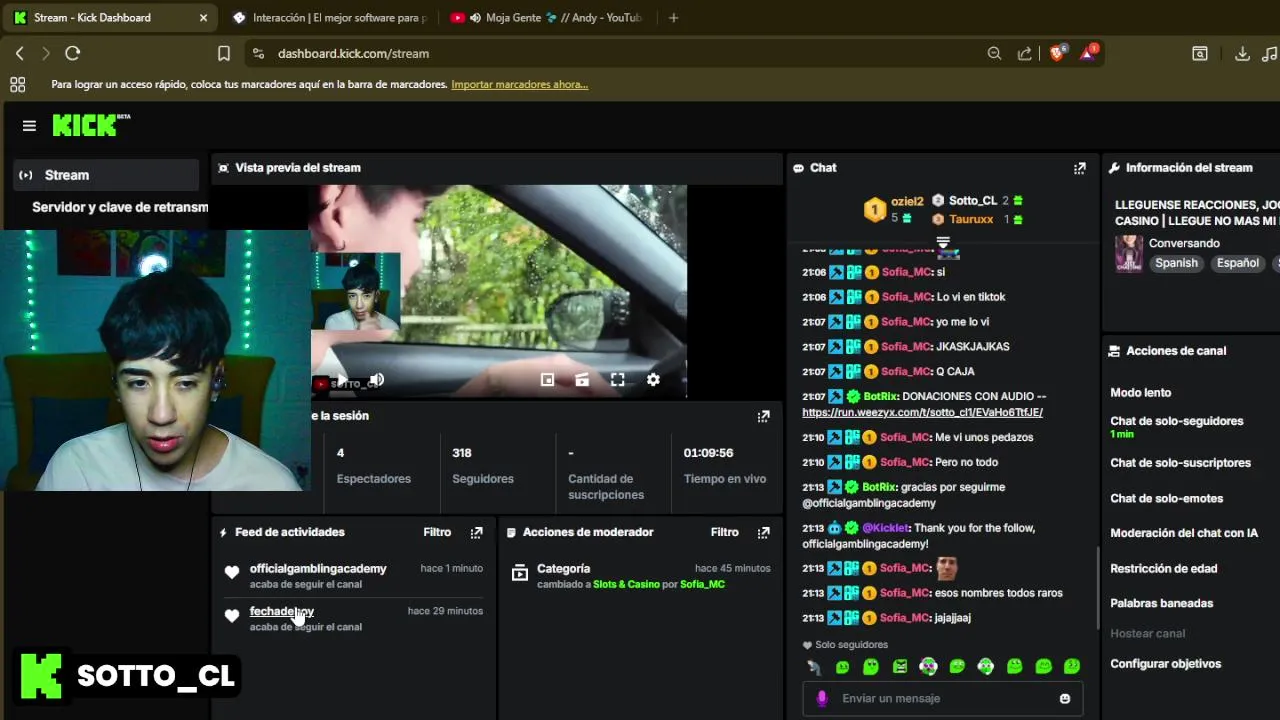Click the share icon in address bar
Viewport: 1280px width, 720px height.
point(1024,54)
